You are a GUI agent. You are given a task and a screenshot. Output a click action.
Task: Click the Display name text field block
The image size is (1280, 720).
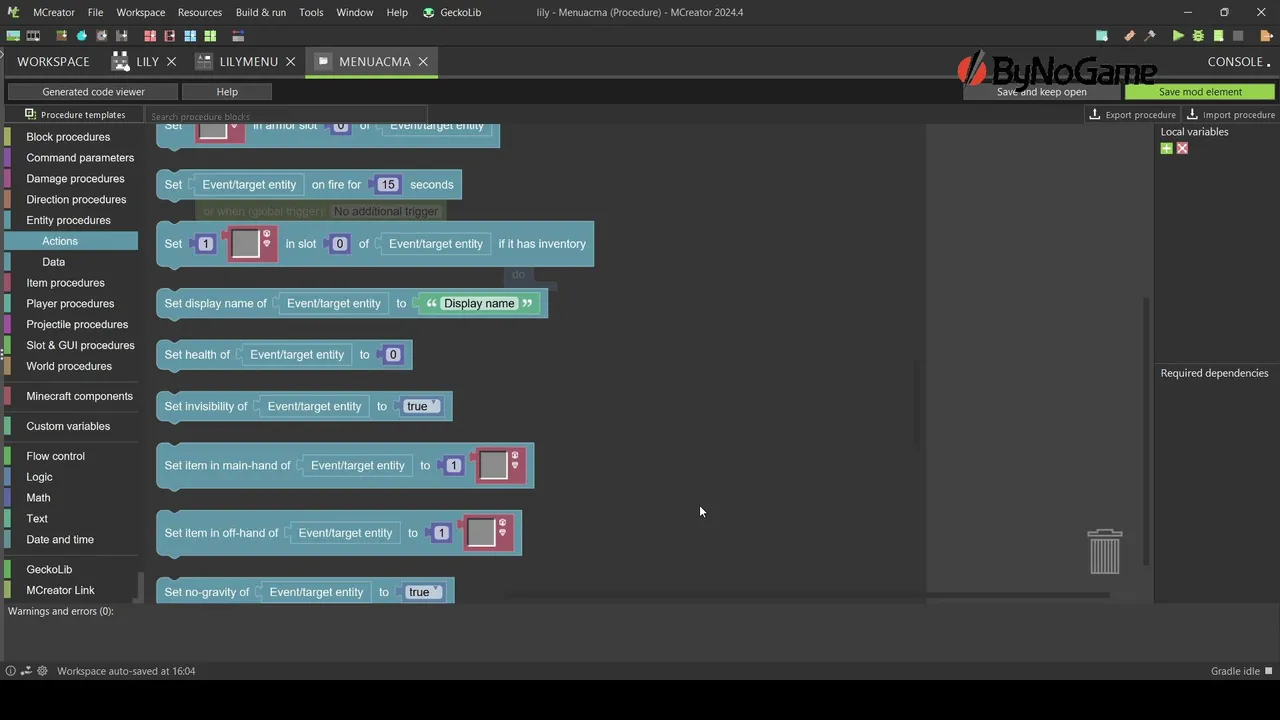479,303
